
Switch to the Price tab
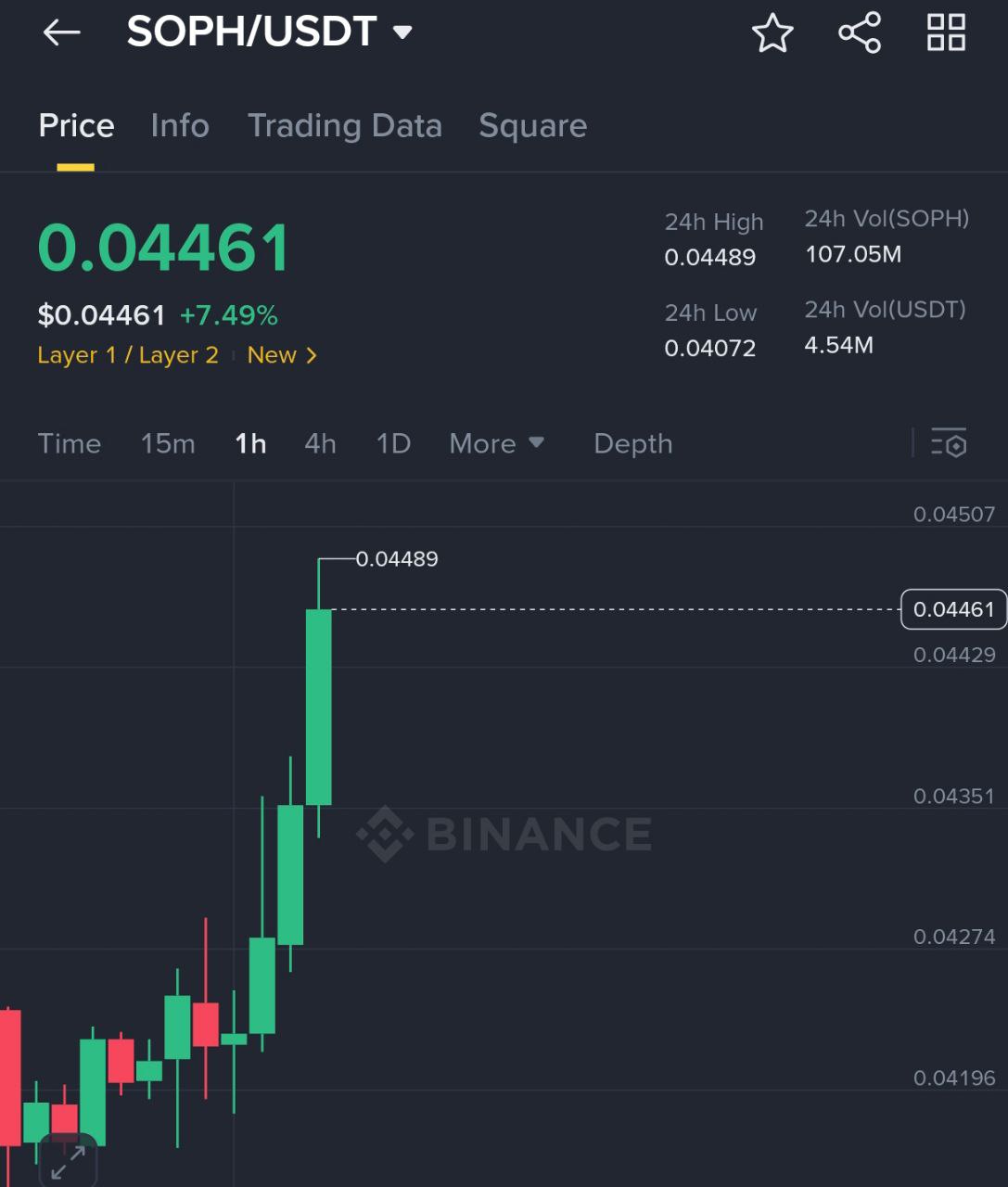76,126
